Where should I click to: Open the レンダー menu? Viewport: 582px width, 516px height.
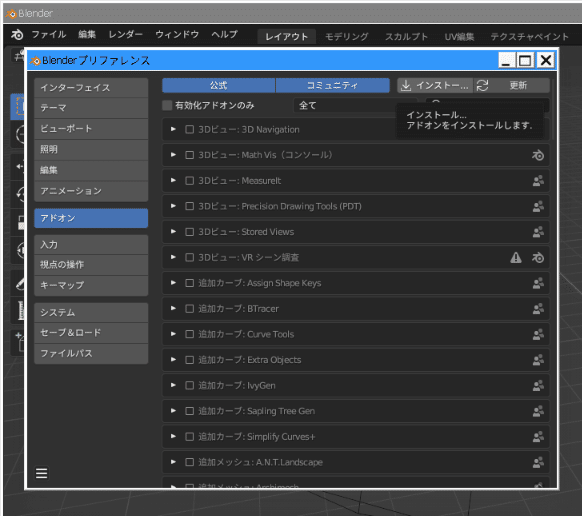125,35
